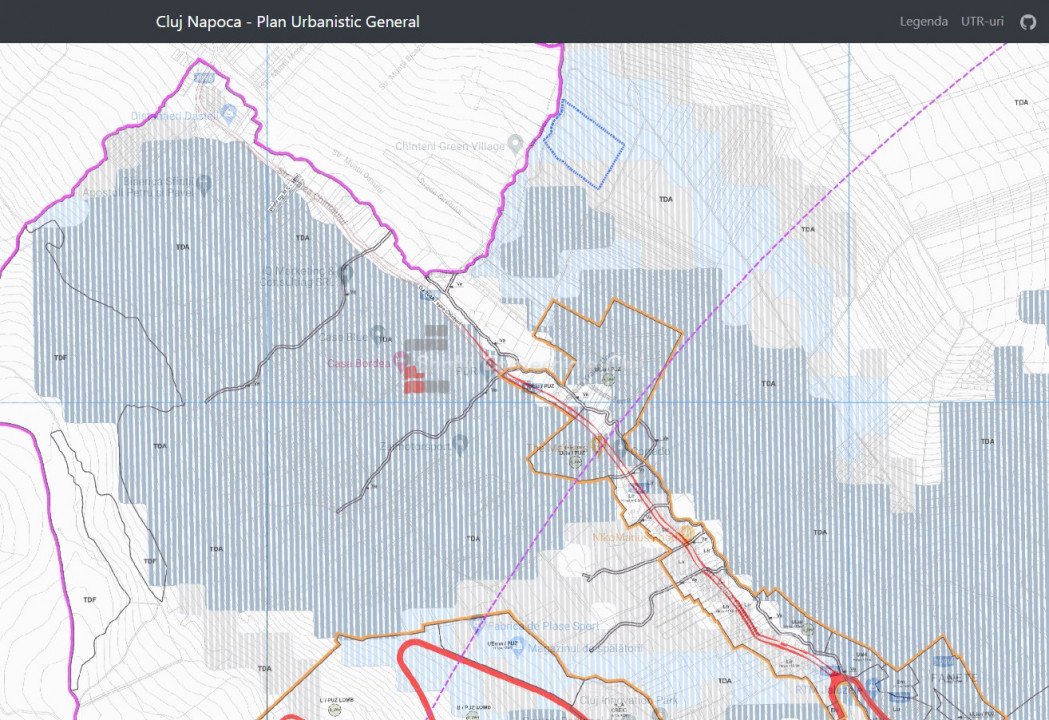This screenshot has height=720, width=1049.
Task: Go to the UTR-uri page
Action: tap(982, 22)
